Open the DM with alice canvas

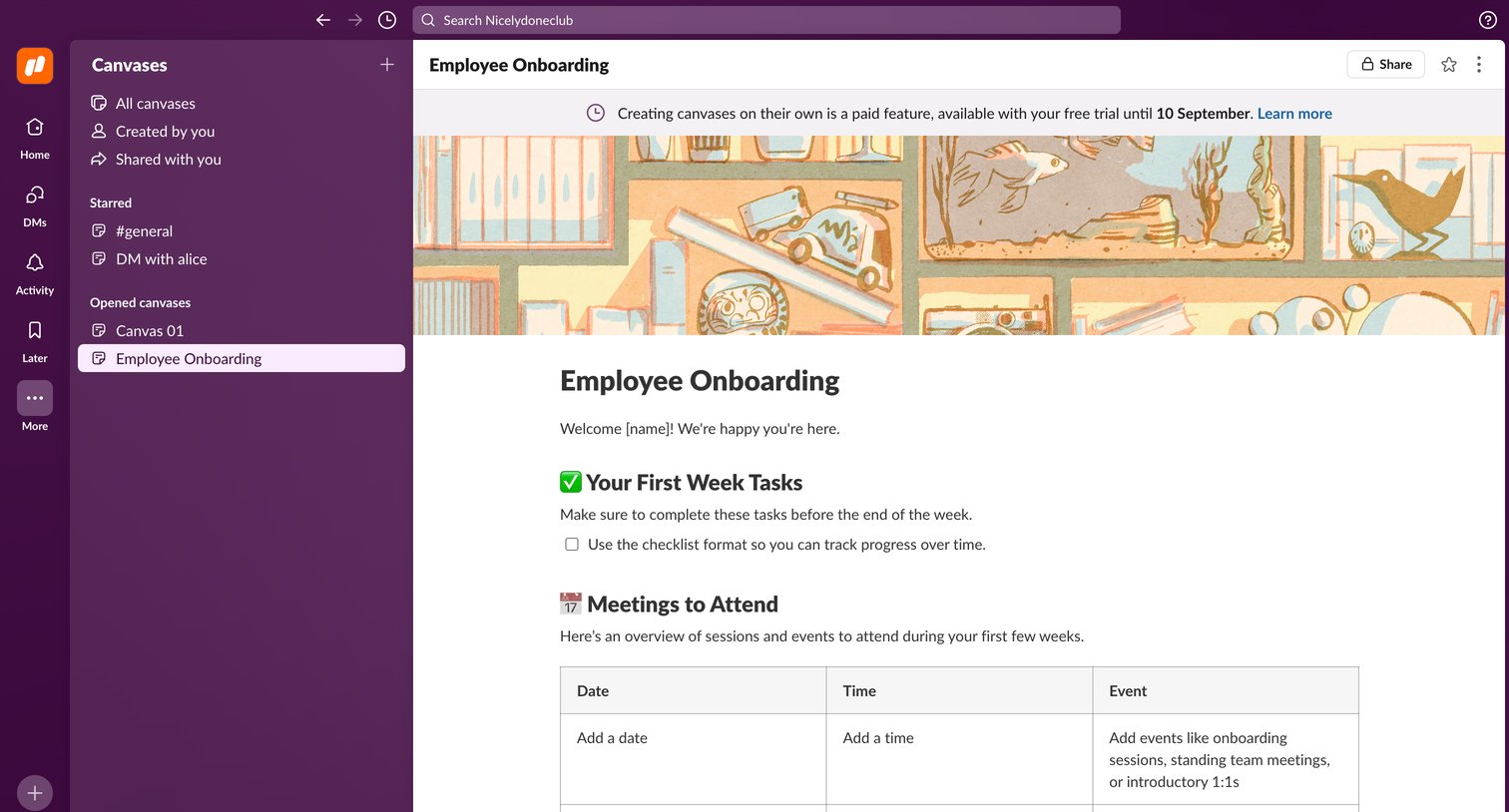click(242, 259)
